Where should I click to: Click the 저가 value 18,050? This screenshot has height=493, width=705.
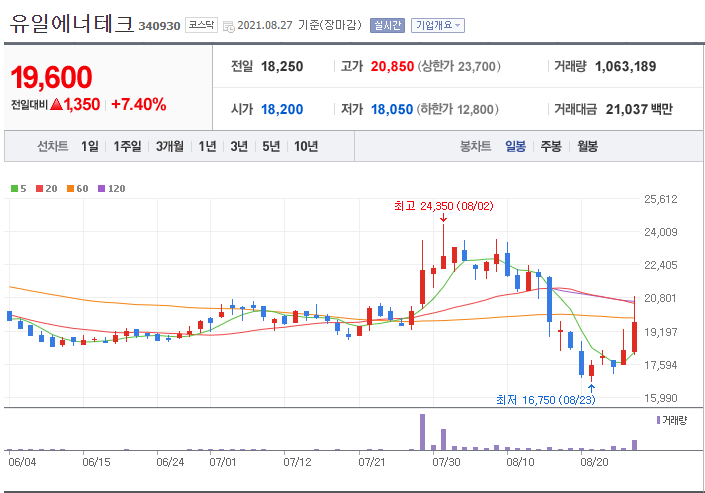(392, 109)
